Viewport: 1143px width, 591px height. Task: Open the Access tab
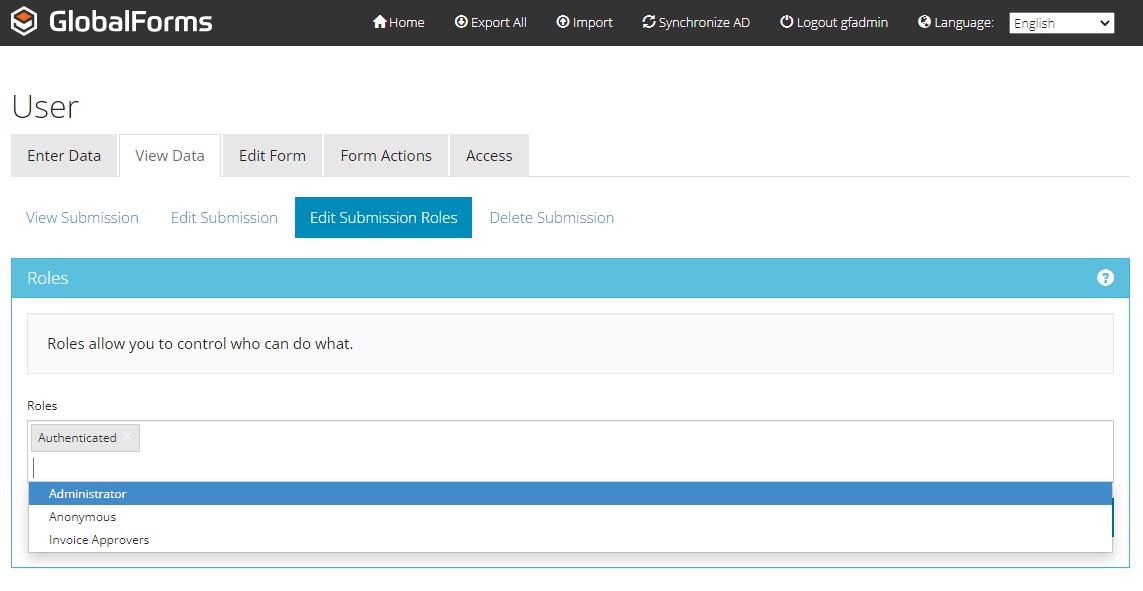tap(489, 156)
